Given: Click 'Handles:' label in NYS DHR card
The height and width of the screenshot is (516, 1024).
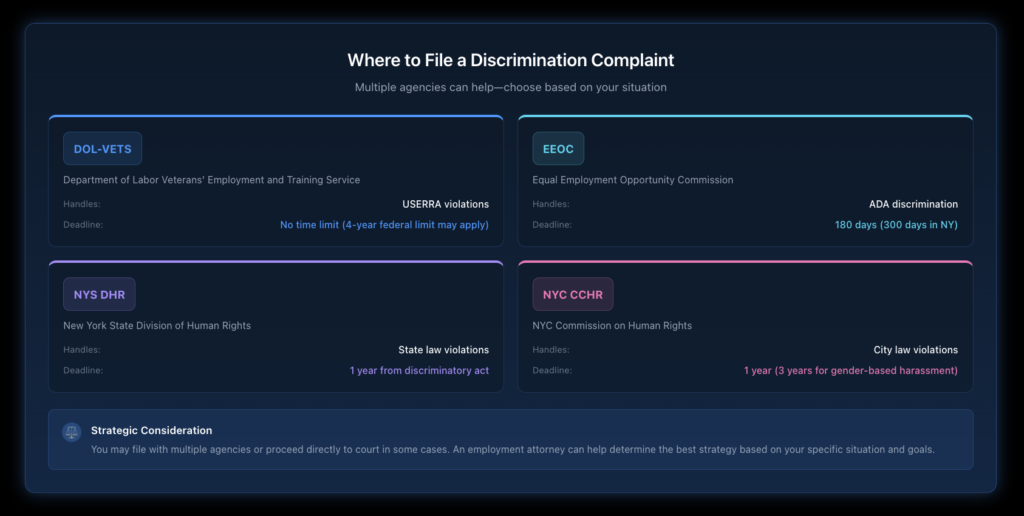Looking at the screenshot, I should click(x=82, y=349).
